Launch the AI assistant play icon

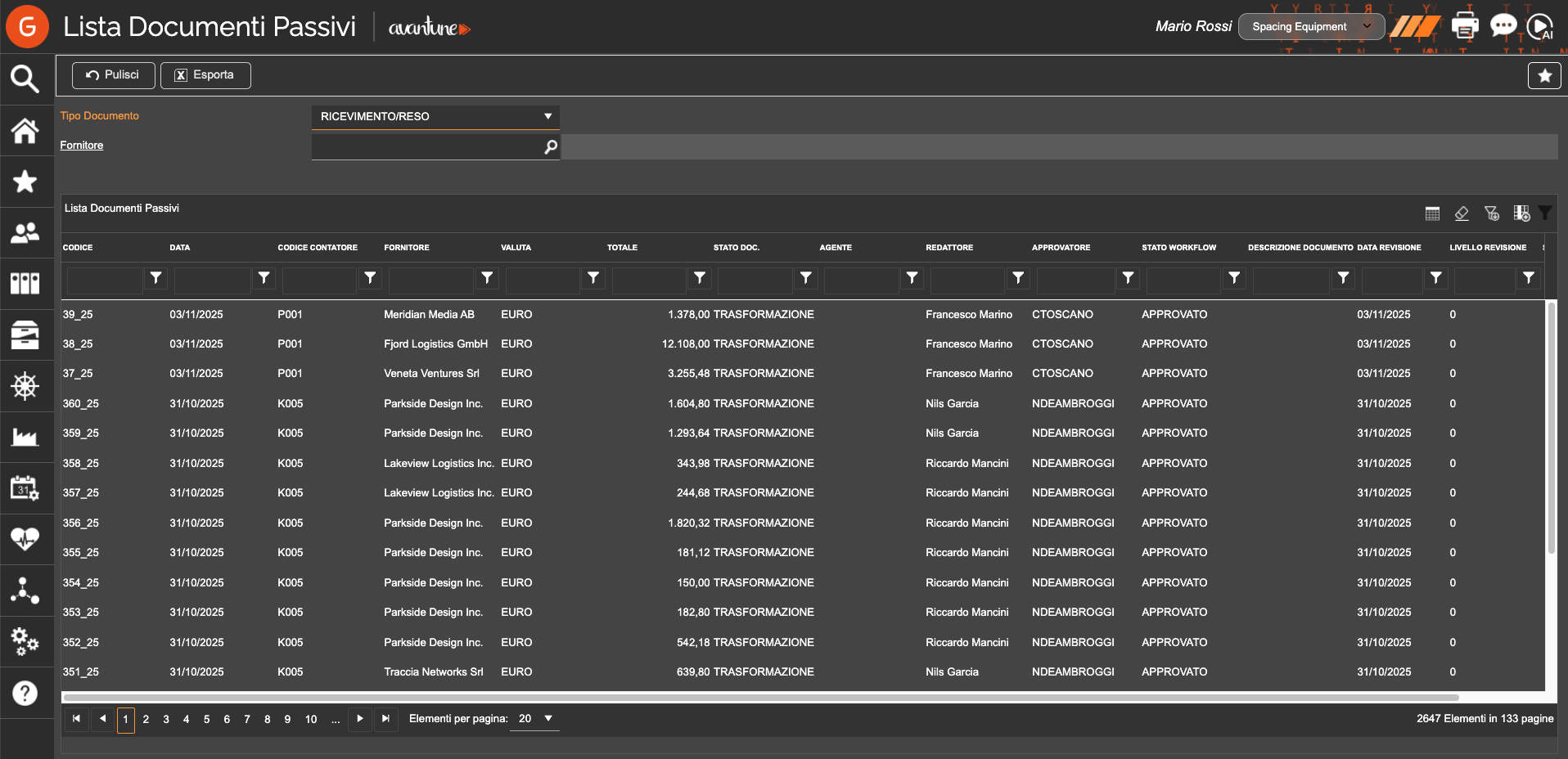point(1541,26)
